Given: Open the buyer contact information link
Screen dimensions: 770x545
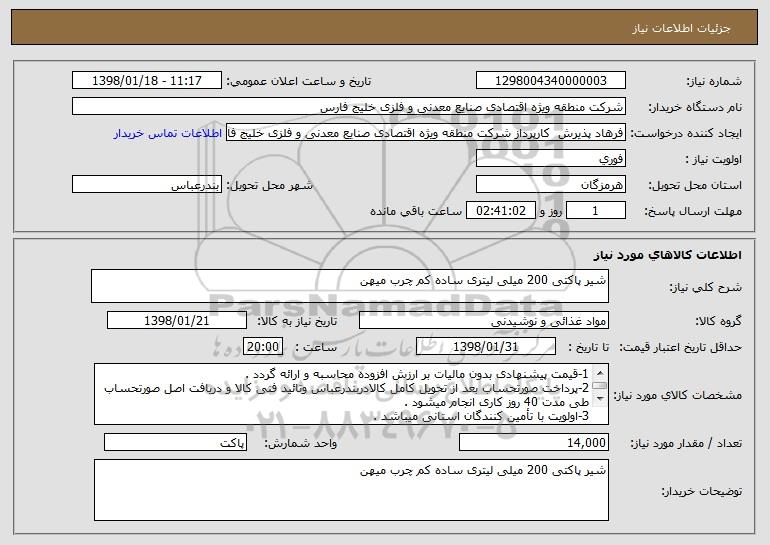Looking at the screenshot, I should (168, 134).
